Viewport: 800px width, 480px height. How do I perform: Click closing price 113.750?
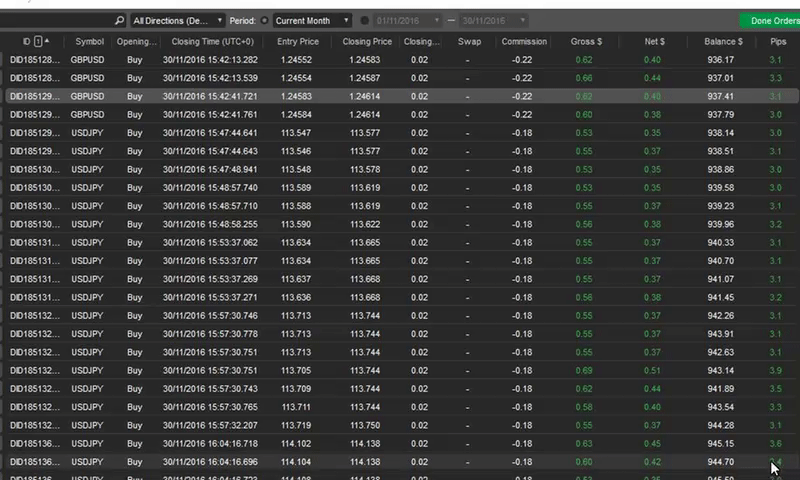(x=365, y=425)
